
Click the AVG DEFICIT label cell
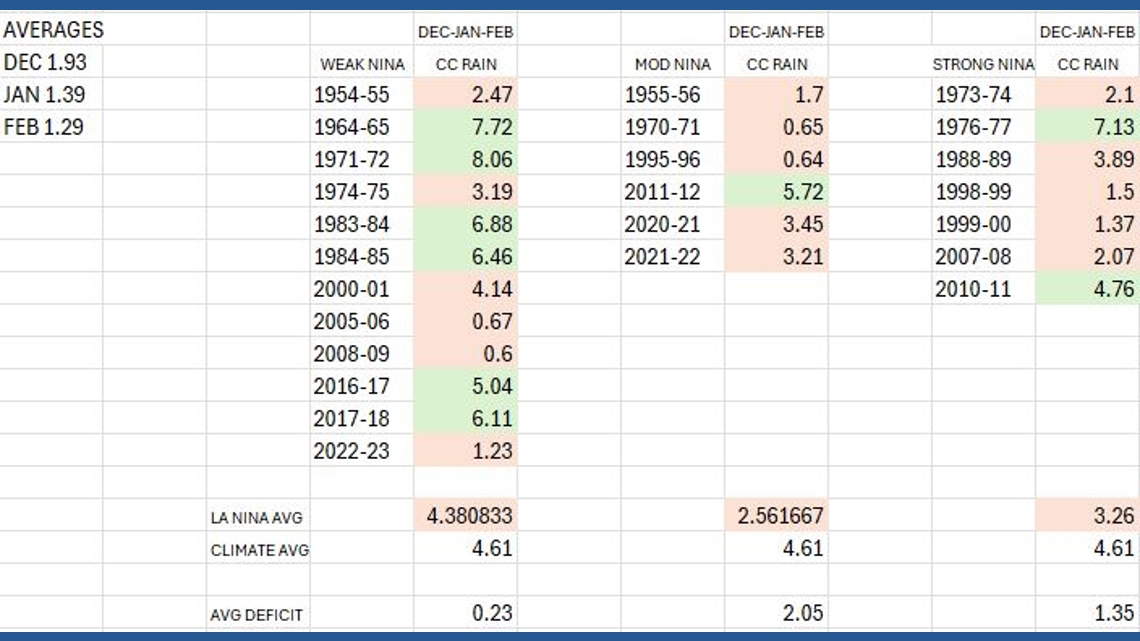[256, 615]
